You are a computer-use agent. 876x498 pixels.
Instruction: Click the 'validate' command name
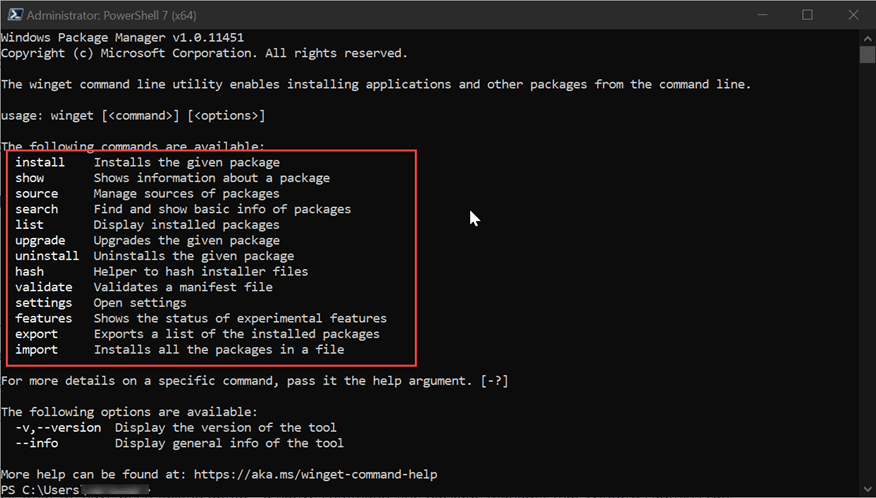[x=44, y=287]
